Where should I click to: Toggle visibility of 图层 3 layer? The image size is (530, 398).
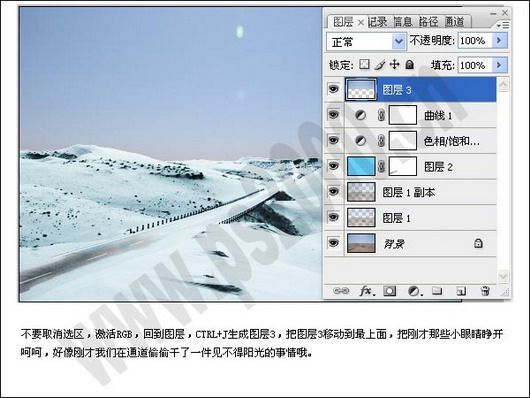[x=334, y=89]
